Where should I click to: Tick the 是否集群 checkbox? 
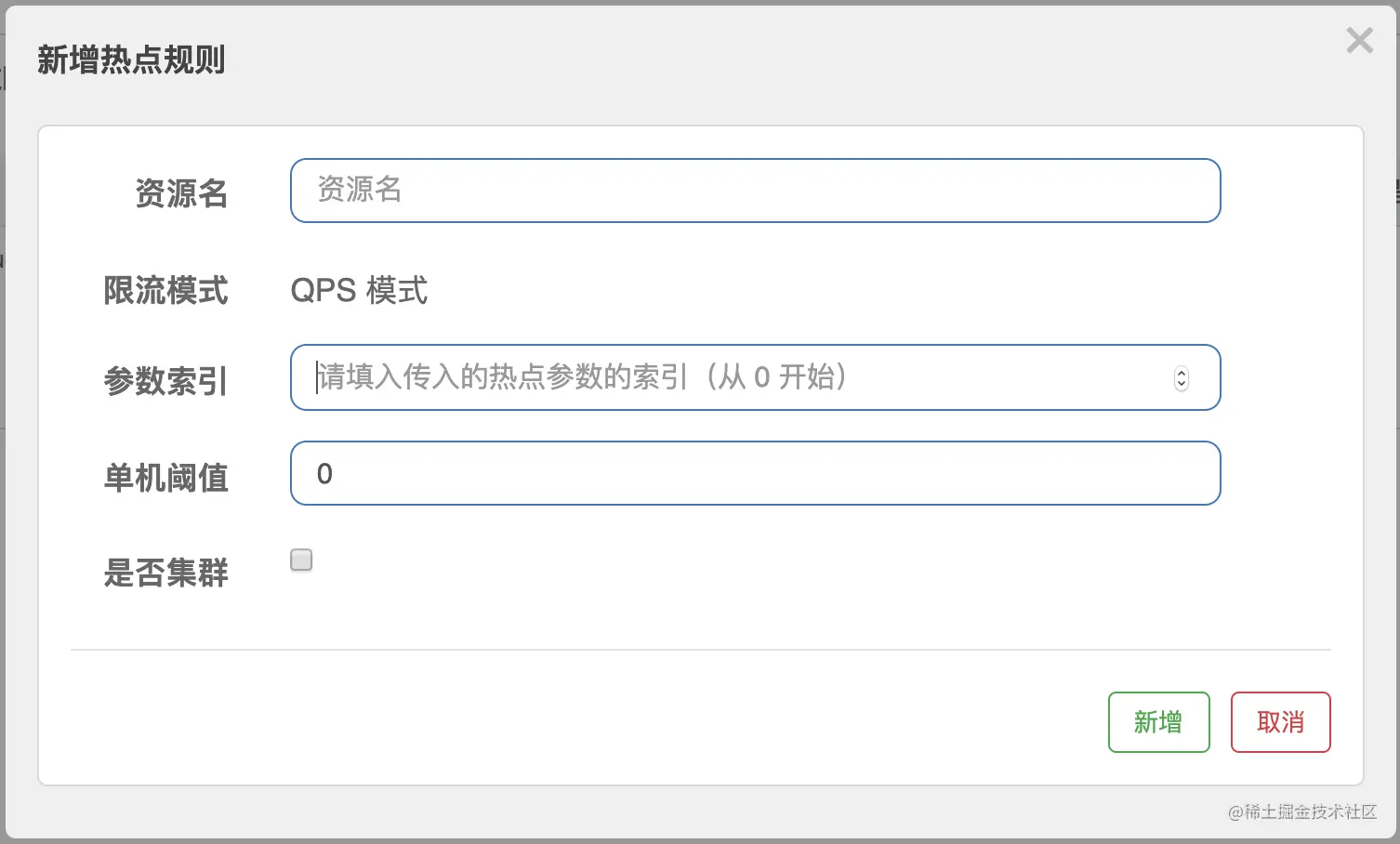(x=301, y=560)
